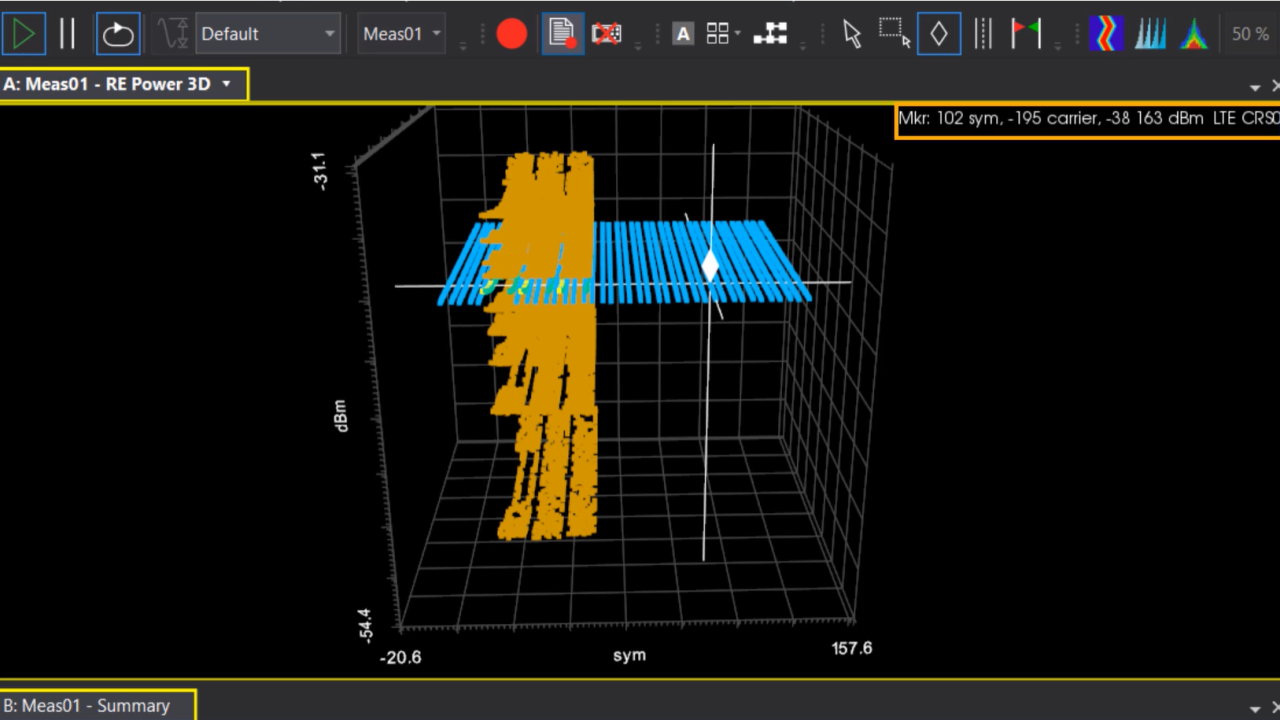The width and height of the screenshot is (1280, 720).
Task: Select the diamond marker tool
Action: [x=938, y=33]
